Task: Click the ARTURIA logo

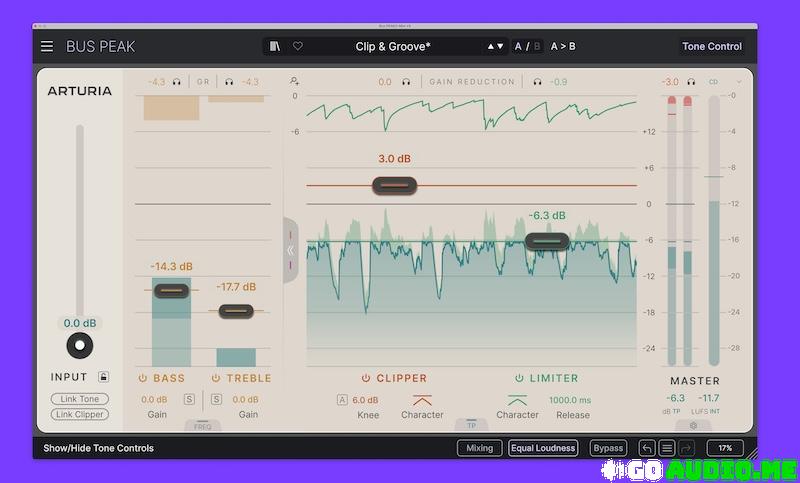Action: (80, 91)
